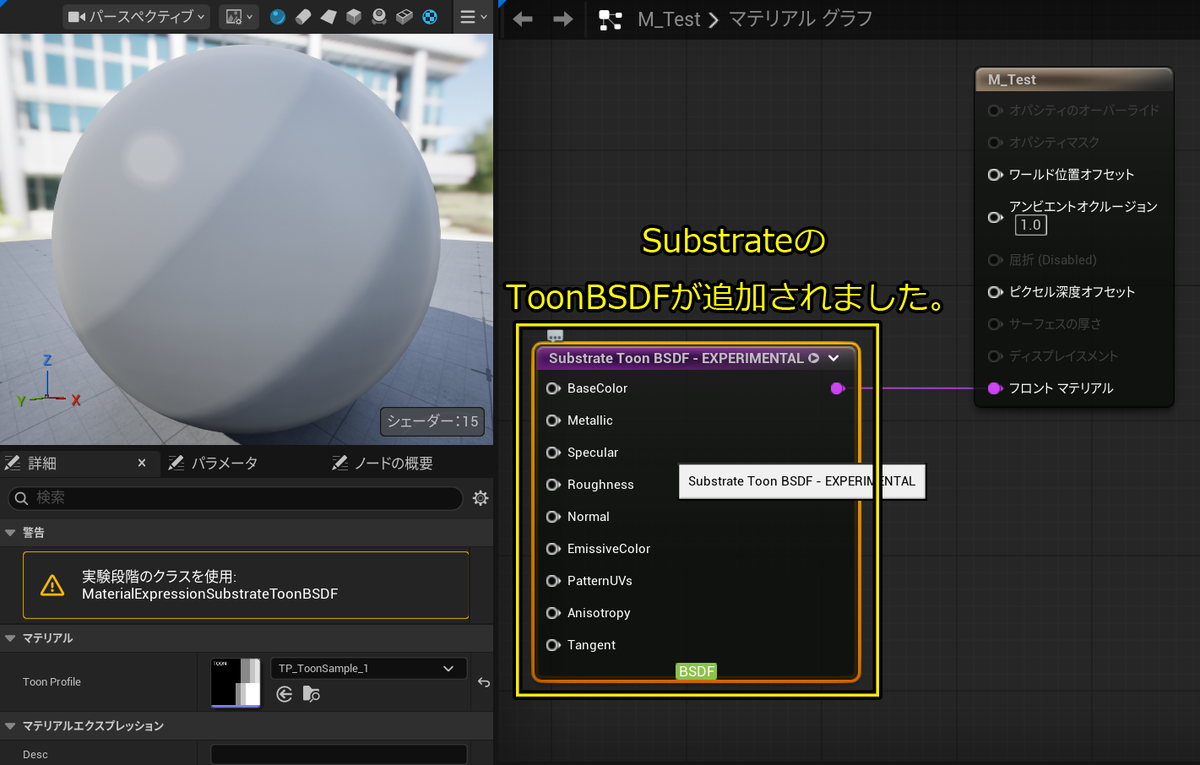Collapse the マテリアル section
This screenshot has width=1200, height=765.
[11, 638]
